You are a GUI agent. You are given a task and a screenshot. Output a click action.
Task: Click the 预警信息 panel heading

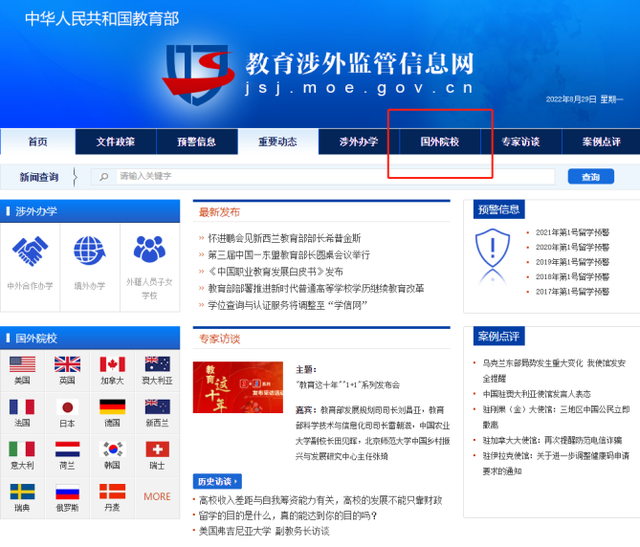click(x=499, y=209)
